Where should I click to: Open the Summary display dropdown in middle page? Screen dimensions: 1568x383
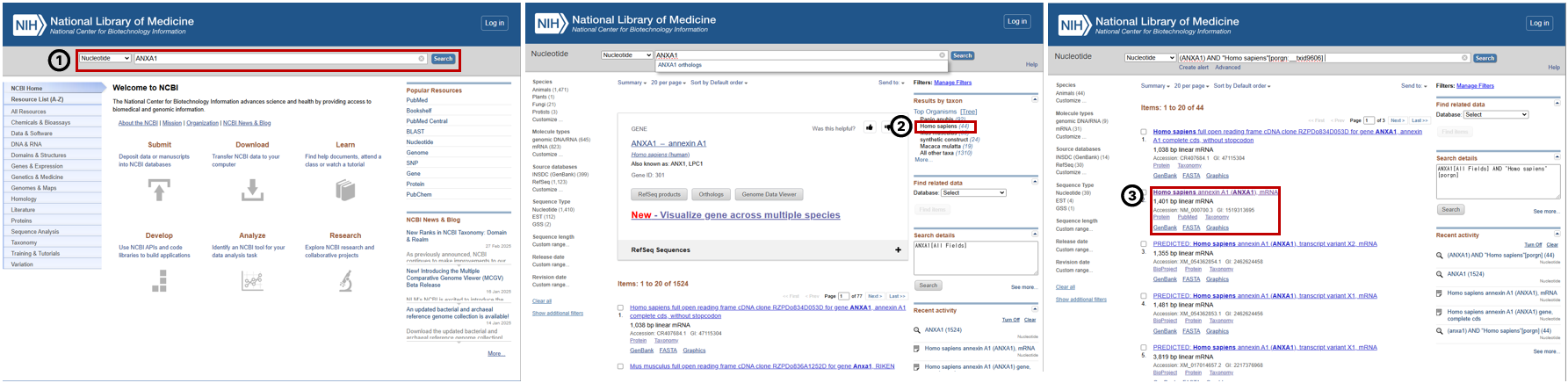pyautogui.click(x=632, y=83)
